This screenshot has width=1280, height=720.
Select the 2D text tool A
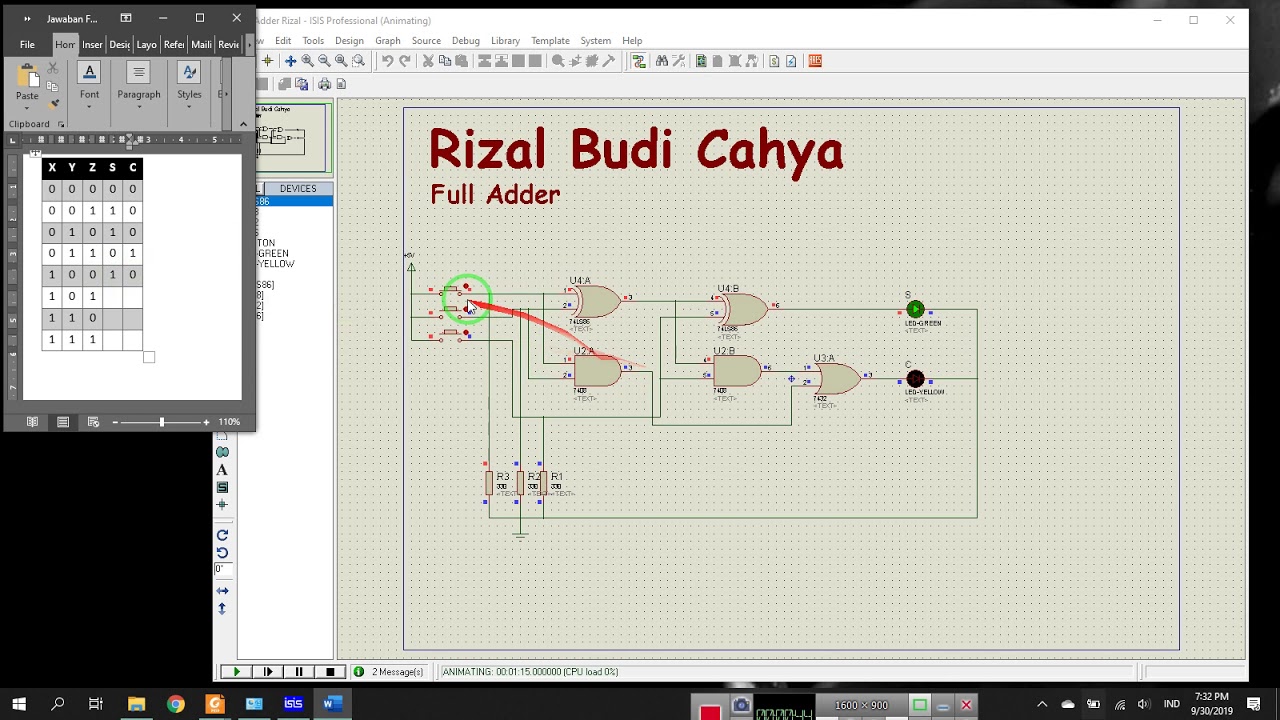[x=222, y=470]
